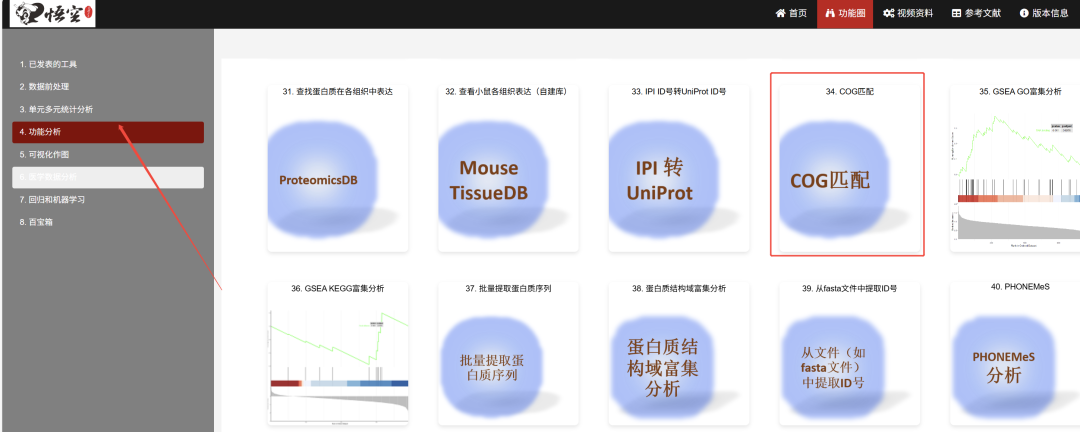Viewport: 1080px width, 432px height.
Task: Click title 39. 从fasta文件中提取ID号
Action: (x=849, y=289)
